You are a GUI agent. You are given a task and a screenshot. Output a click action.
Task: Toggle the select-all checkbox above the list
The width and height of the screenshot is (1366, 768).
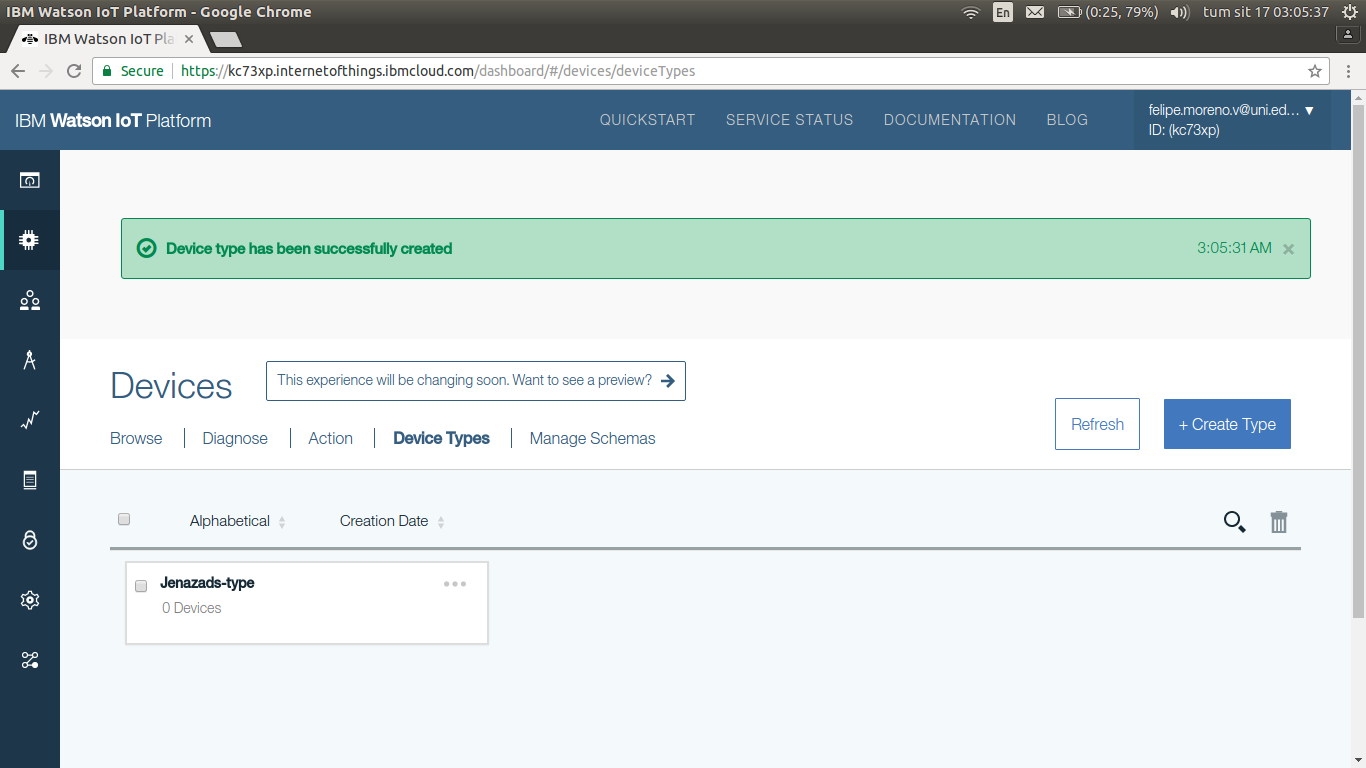(x=124, y=519)
